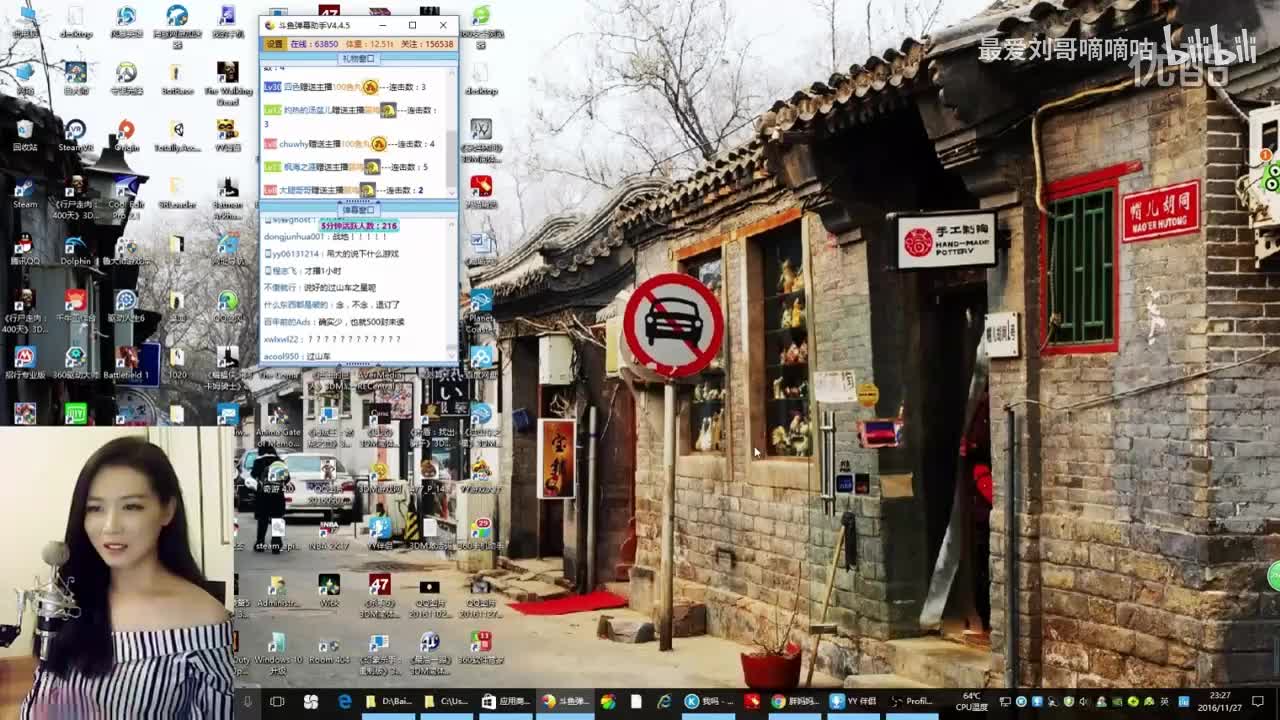Launch the YY伴侣 desktop shortcut

[x=380, y=533]
